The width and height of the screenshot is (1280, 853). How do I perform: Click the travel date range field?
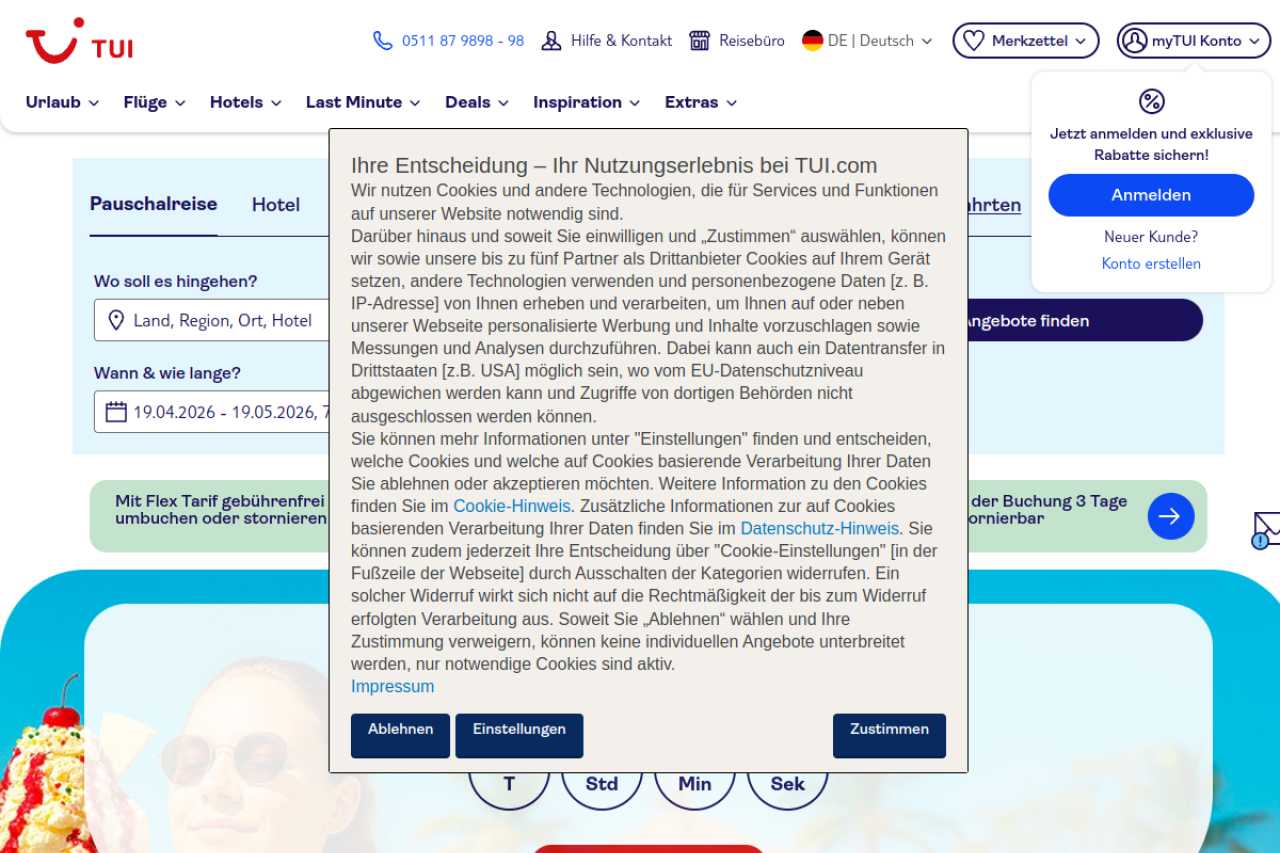213,412
